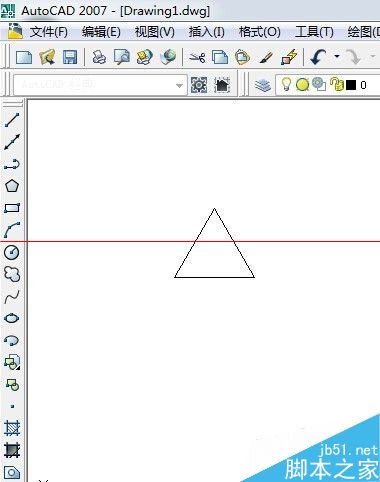Open the layer list showing 0
Screen dimensions: 380x482
(x=328, y=85)
